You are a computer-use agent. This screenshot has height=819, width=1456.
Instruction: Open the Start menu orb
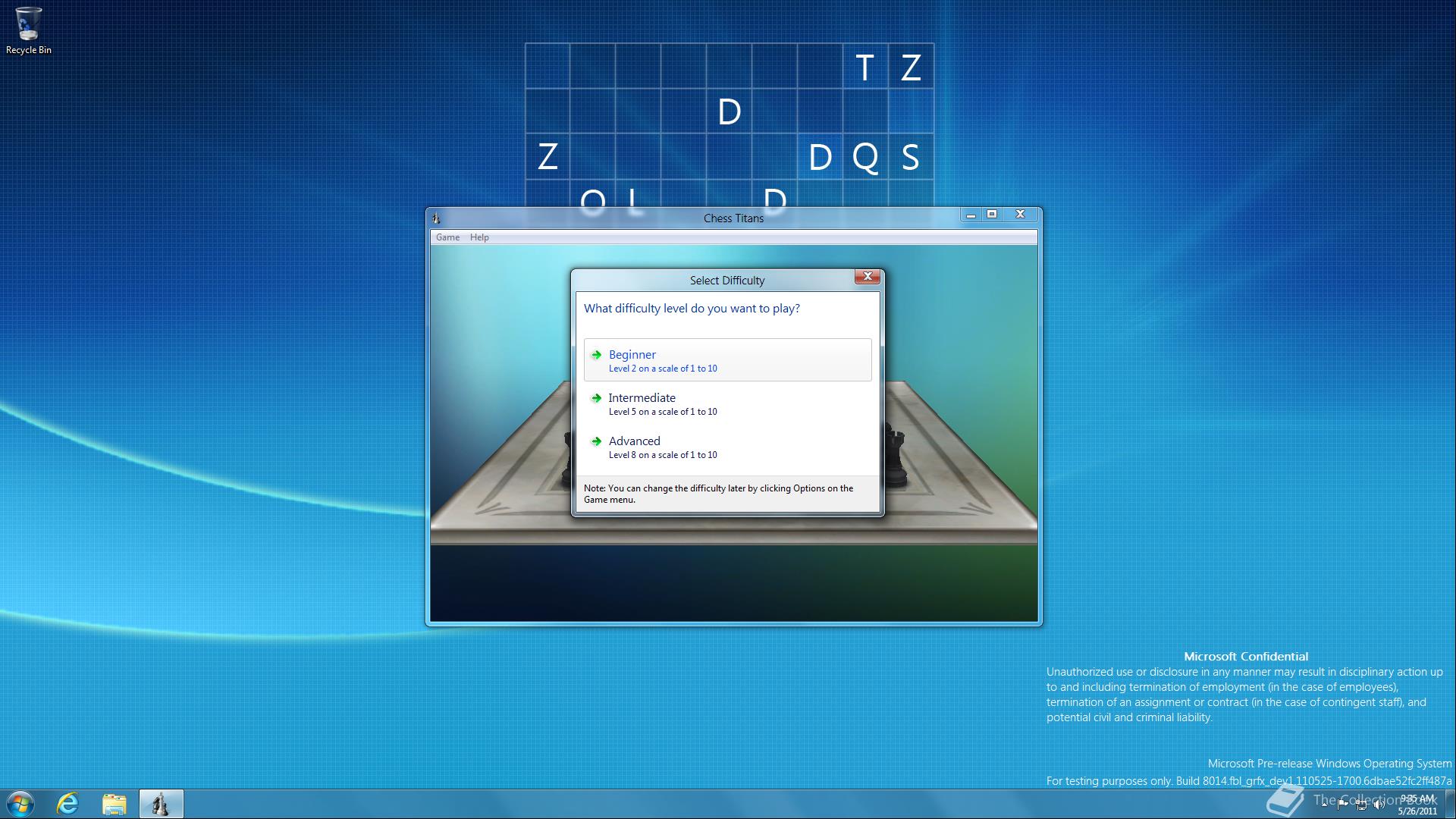point(20,804)
